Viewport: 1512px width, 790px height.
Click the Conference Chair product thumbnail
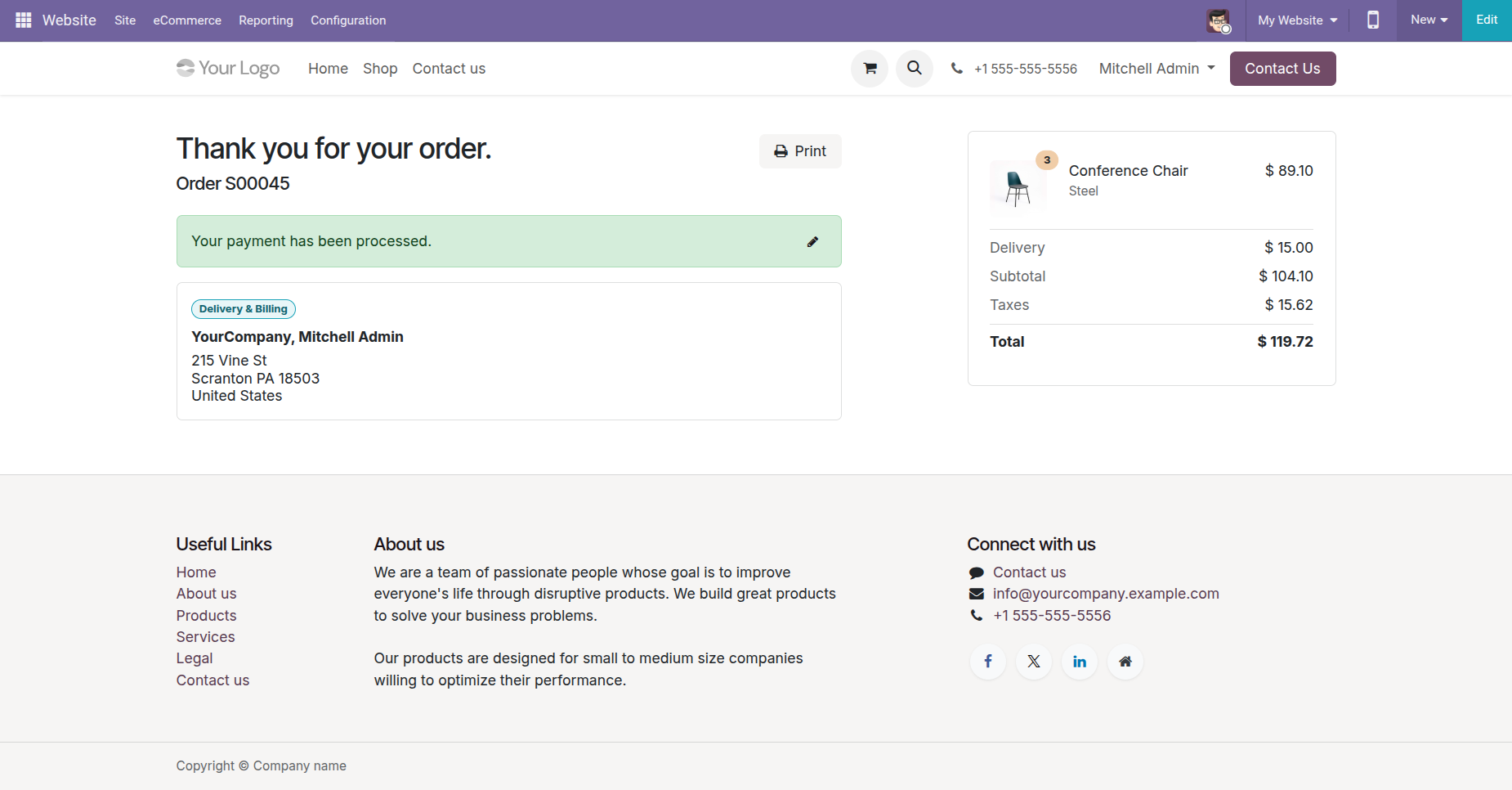[1018, 187]
